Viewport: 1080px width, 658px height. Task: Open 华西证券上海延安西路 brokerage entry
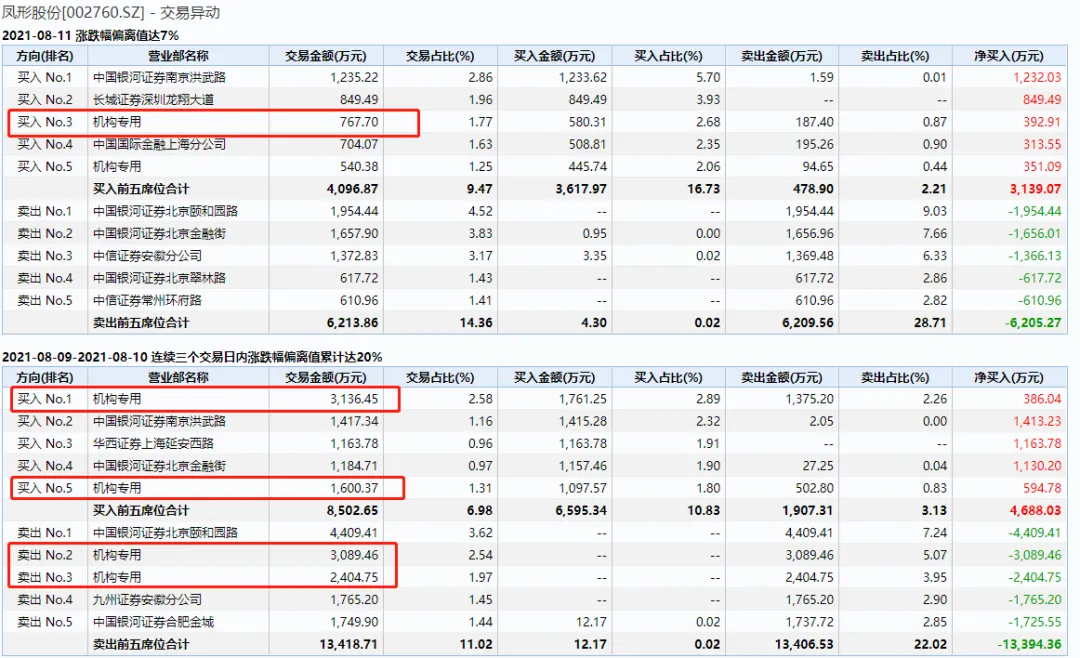[153, 443]
